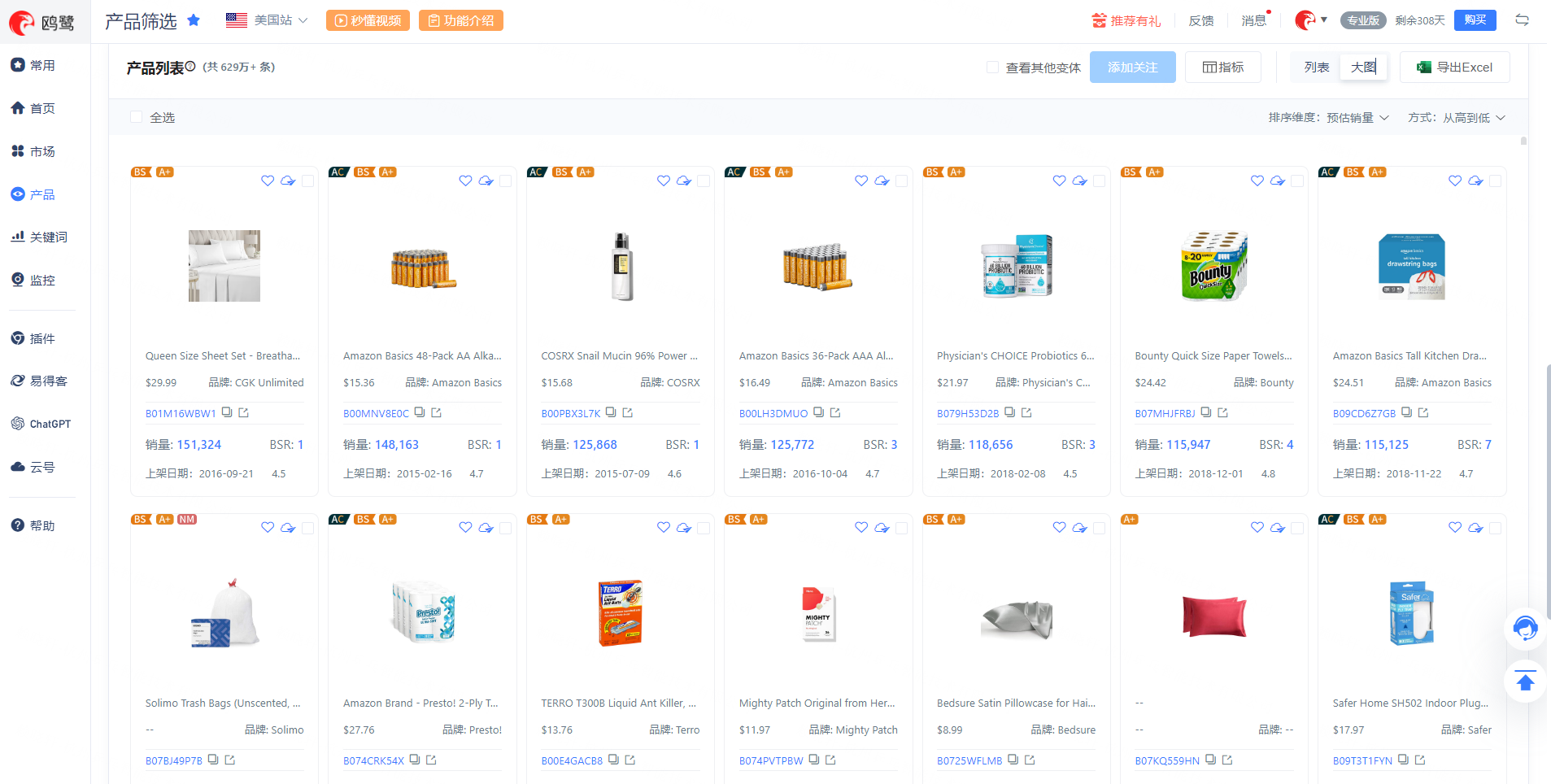The height and width of the screenshot is (784, 1551).
Task: Open the user avatar account dropdown
Action: click(1310, 20)
